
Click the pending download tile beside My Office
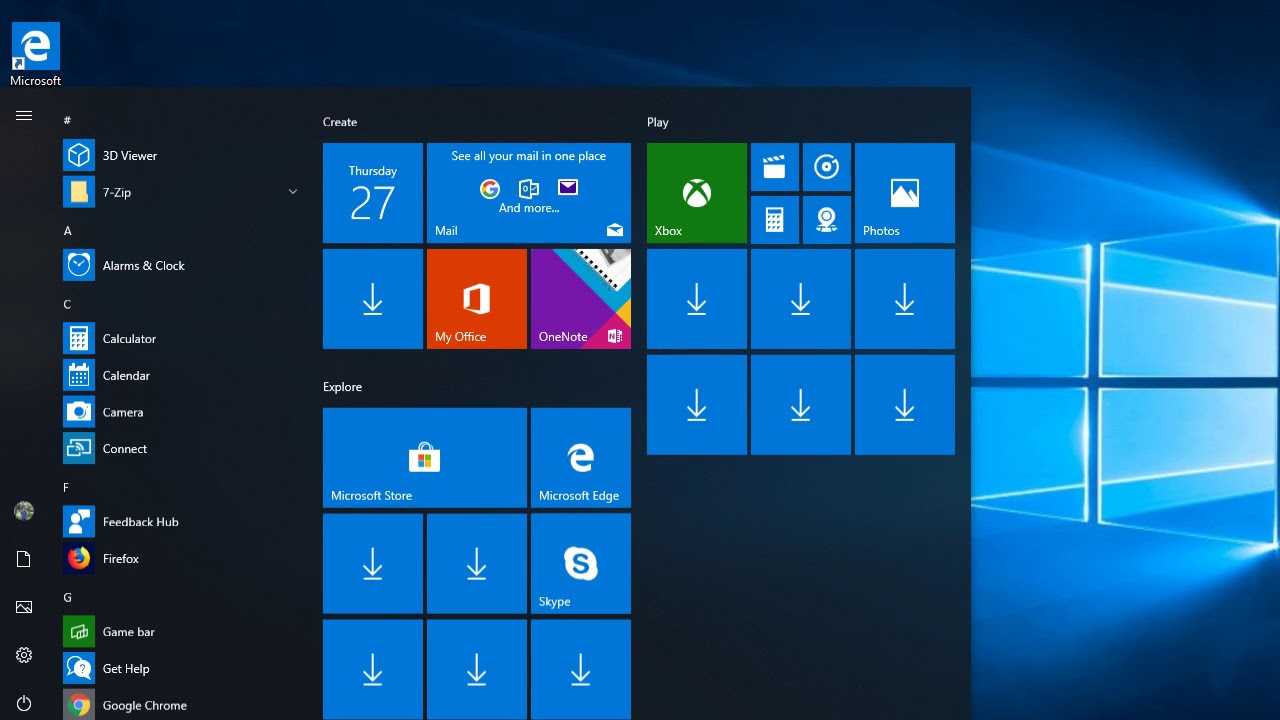point(373,299)
